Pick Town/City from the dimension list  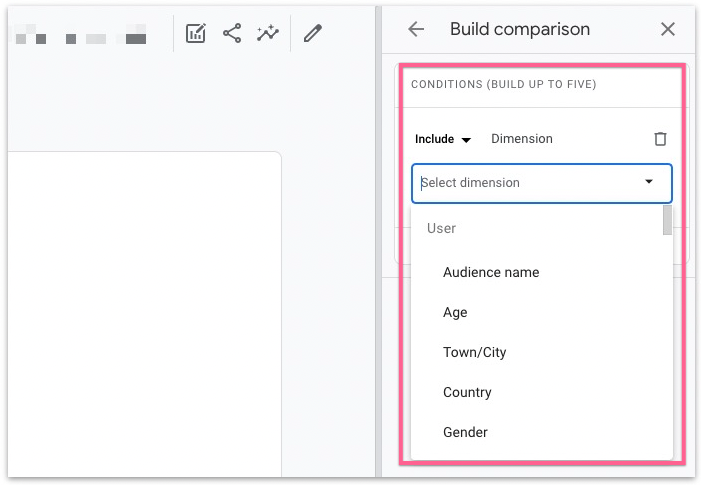click(475, 352)
